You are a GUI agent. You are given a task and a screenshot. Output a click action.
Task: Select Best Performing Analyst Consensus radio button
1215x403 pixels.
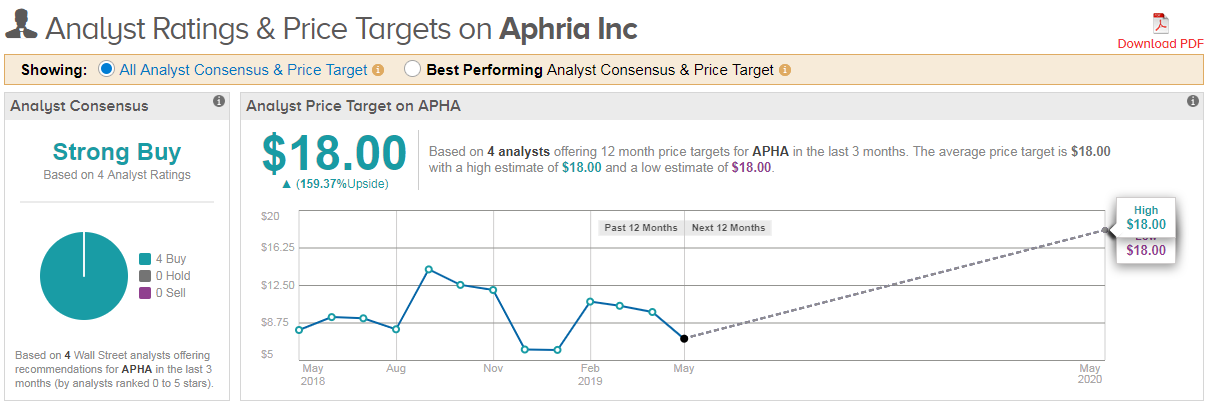(412, 70)
